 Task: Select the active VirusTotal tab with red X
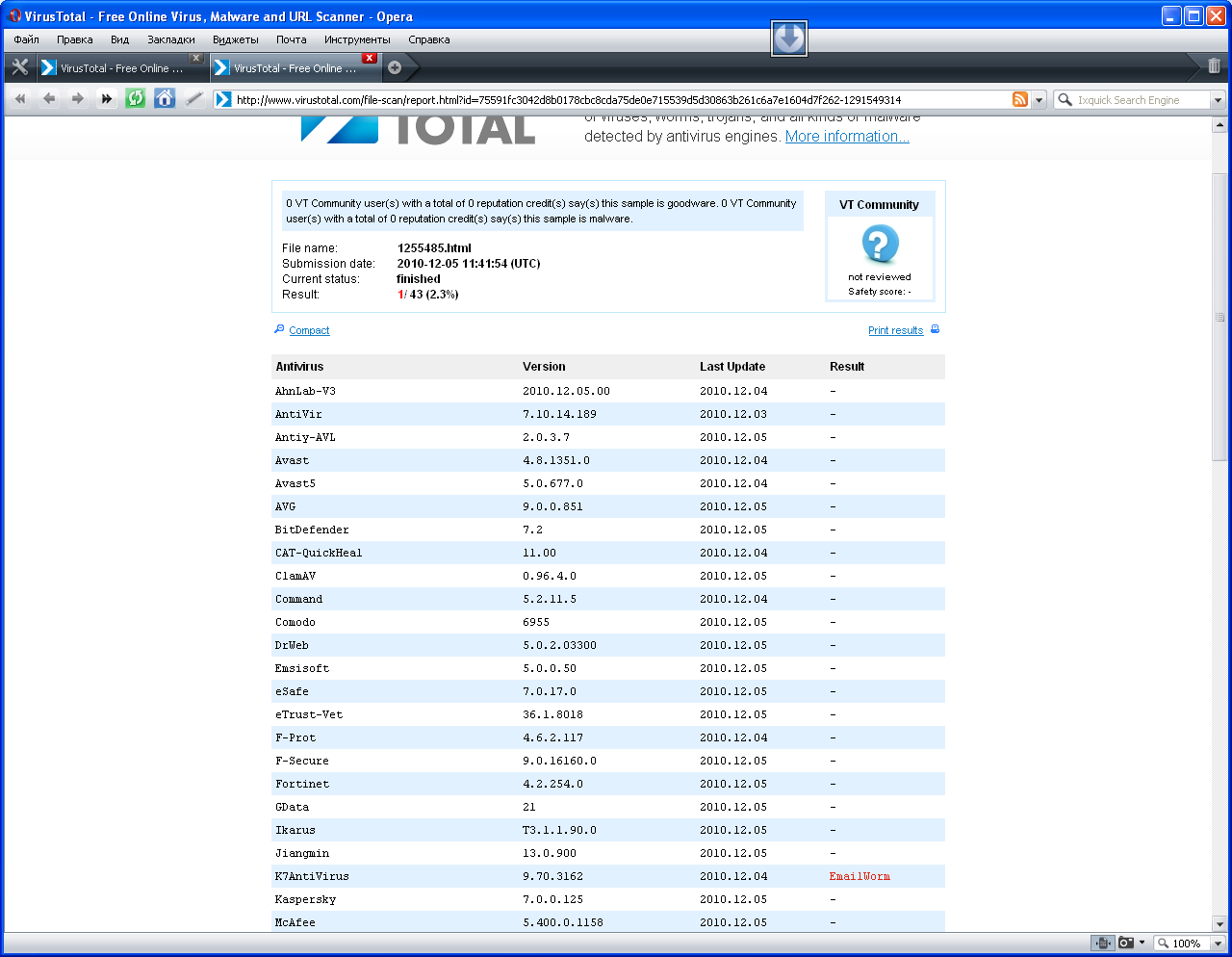[294, 68]
